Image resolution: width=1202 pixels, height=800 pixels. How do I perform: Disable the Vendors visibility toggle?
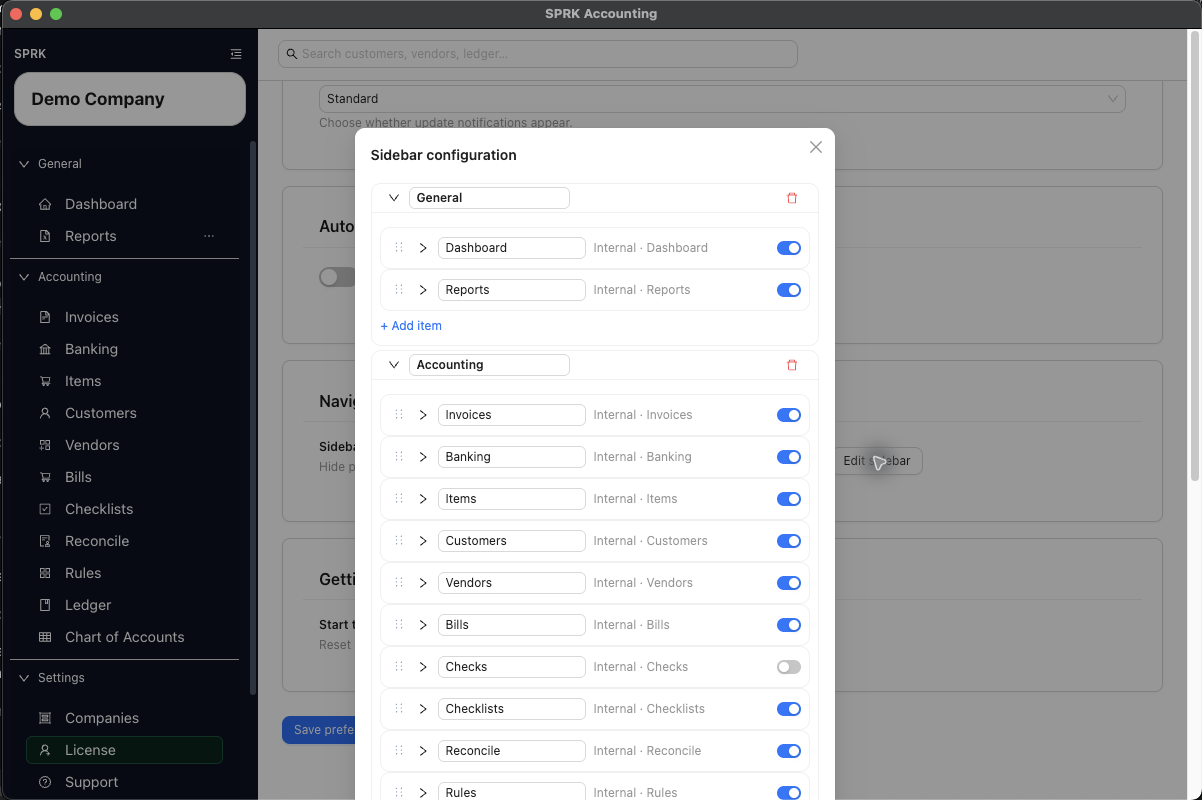[x=789, y=583]
